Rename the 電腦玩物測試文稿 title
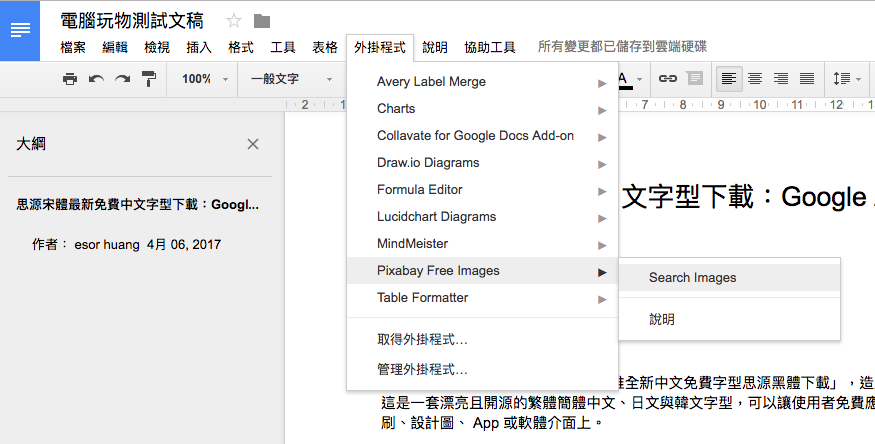Image resolution: width=875 pixels, height=444 pixels. point(132,21)
